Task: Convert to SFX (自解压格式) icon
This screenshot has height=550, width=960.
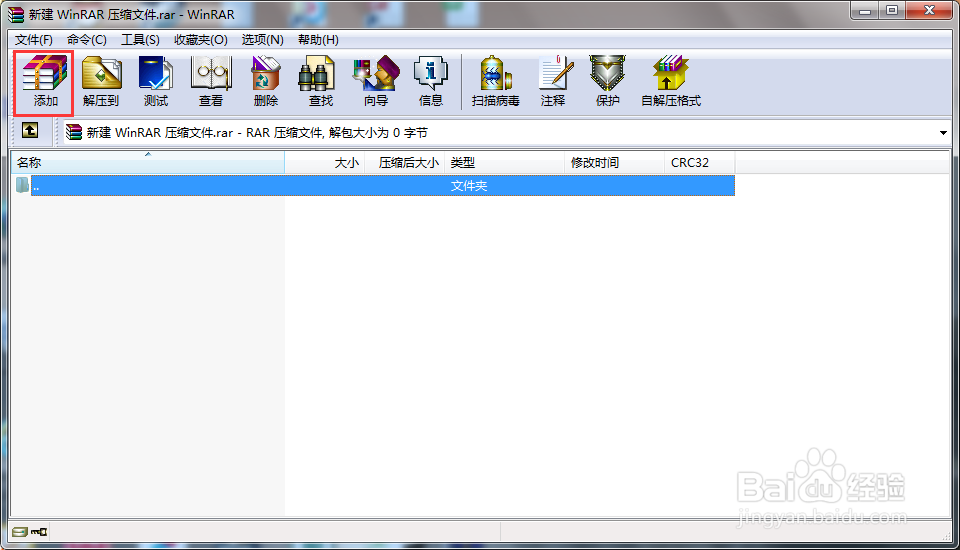Action: [x=670, y=82]
